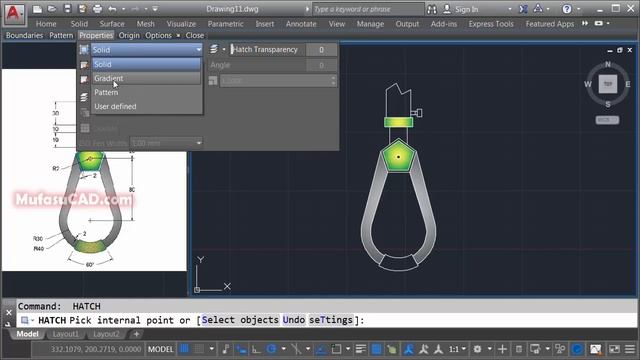Click the Open file icon in quick access toolbar
The width and height of the screenshot is (640, 360).
coord(52,9)
